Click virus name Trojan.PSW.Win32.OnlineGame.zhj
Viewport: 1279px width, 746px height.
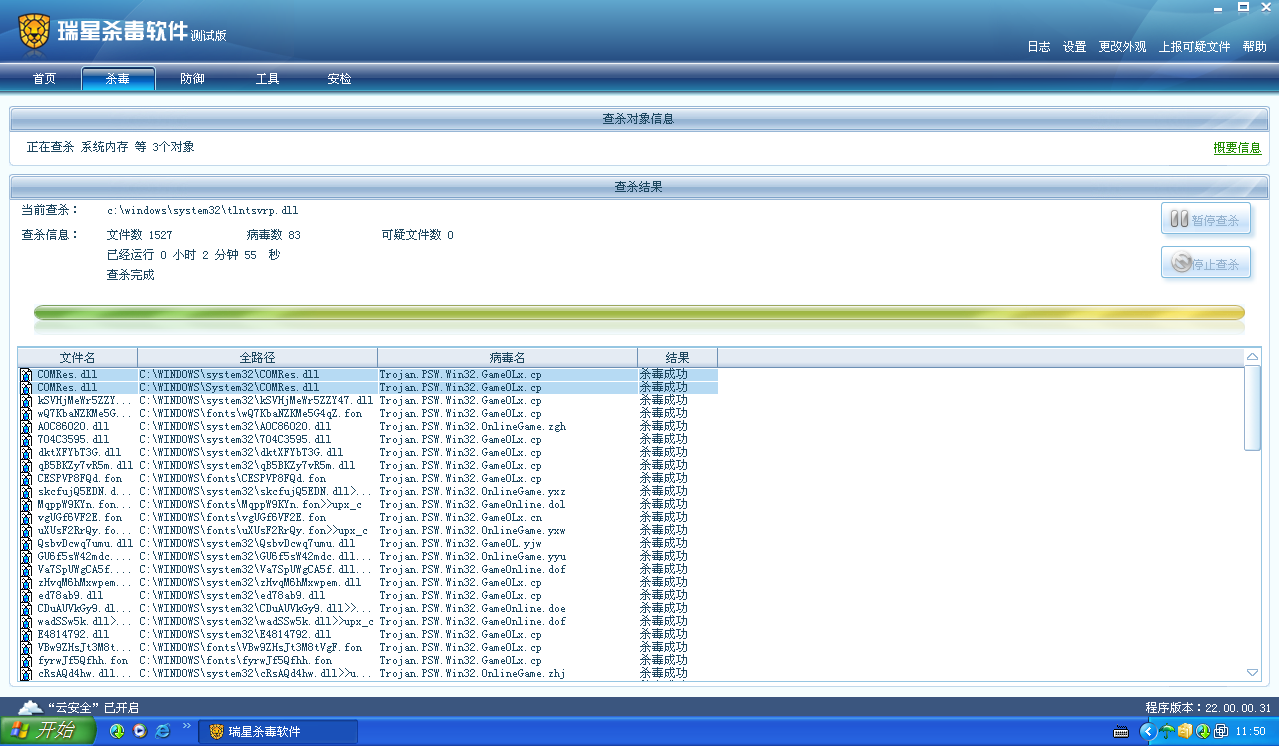point(472,673)
